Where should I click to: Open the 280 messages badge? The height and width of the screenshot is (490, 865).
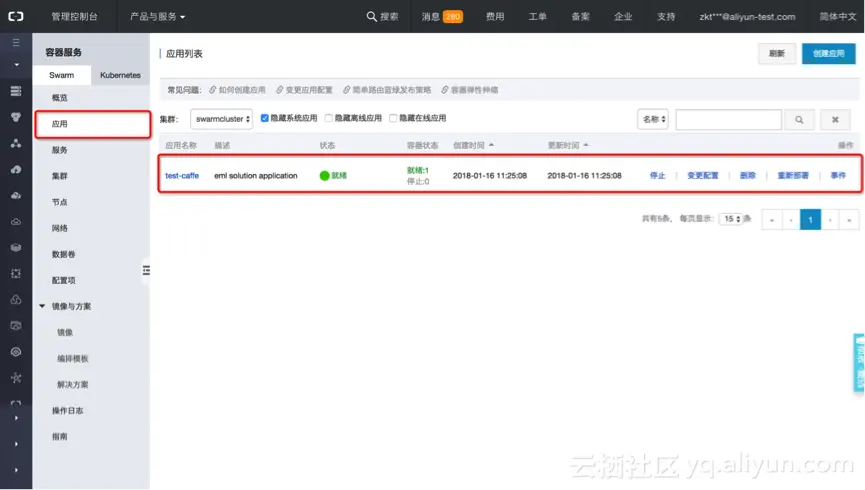coord(452,17)
